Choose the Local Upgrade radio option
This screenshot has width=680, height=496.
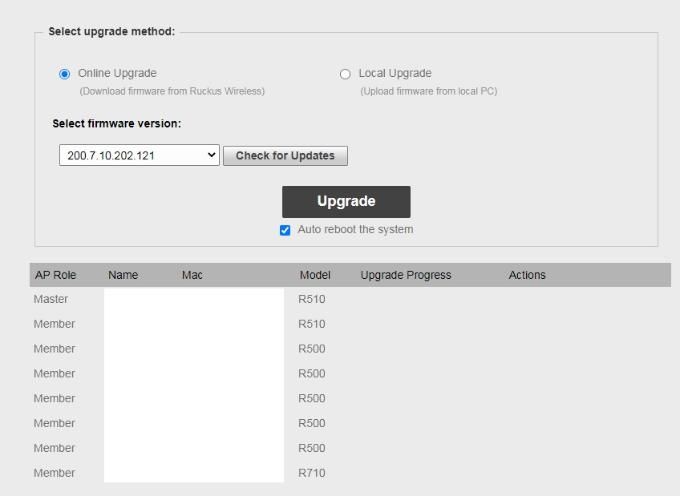[x=346, y=74]
